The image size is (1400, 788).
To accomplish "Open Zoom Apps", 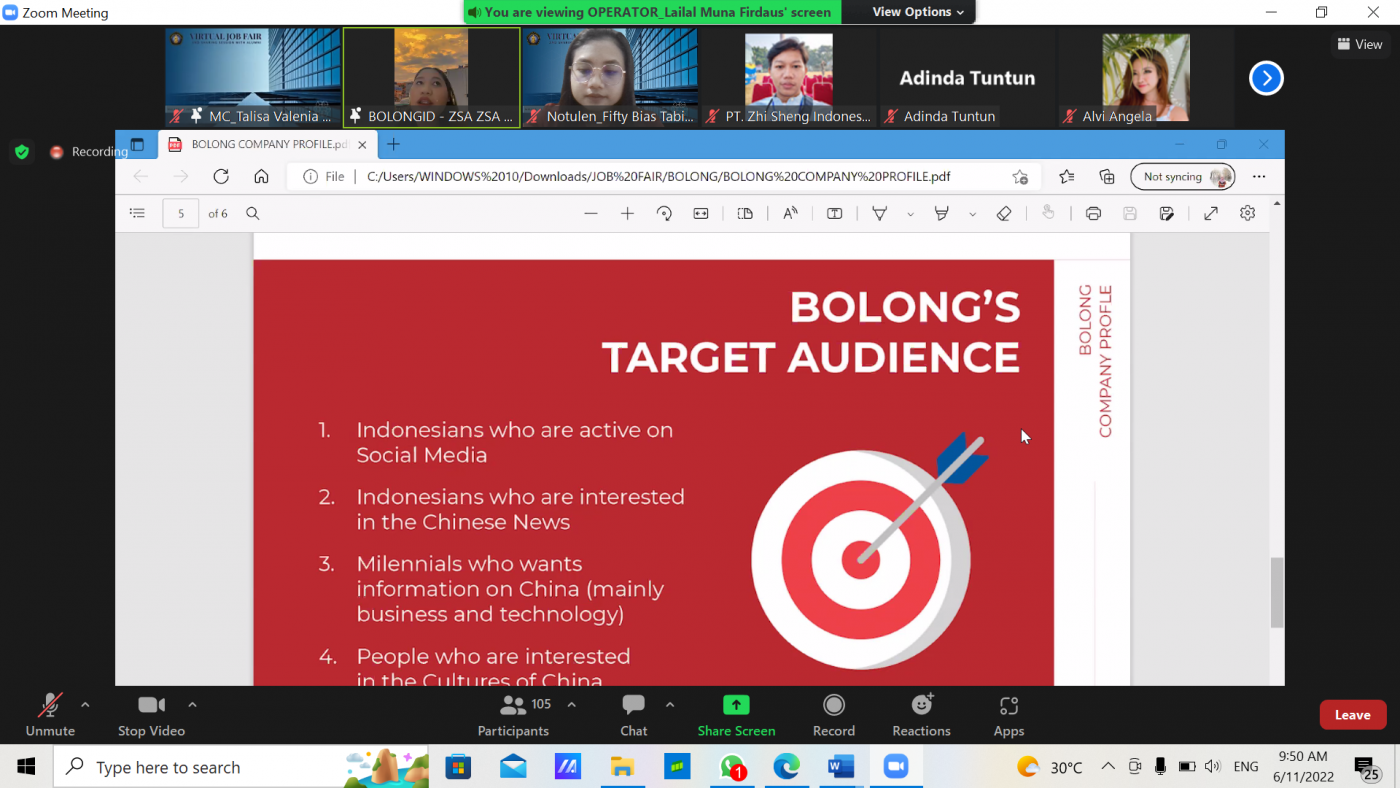I will [x=1009, y=715].
